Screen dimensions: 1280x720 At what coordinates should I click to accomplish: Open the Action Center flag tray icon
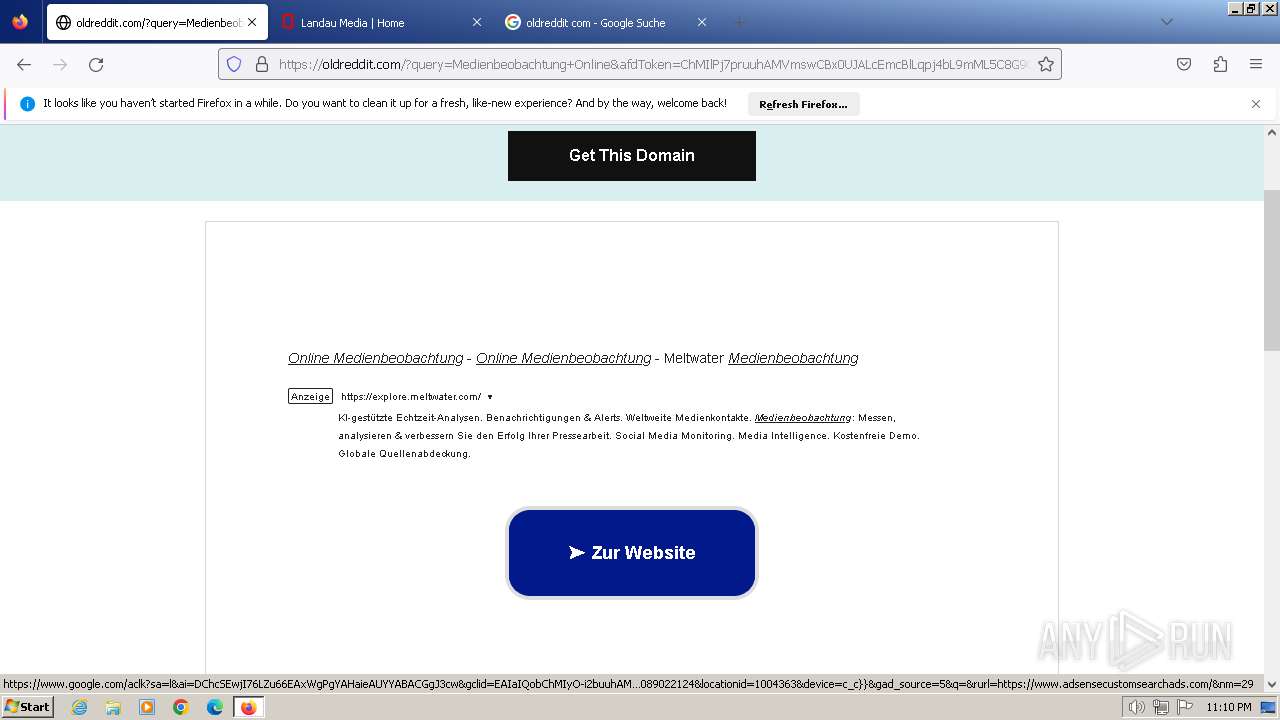(x=1185, y=707)
